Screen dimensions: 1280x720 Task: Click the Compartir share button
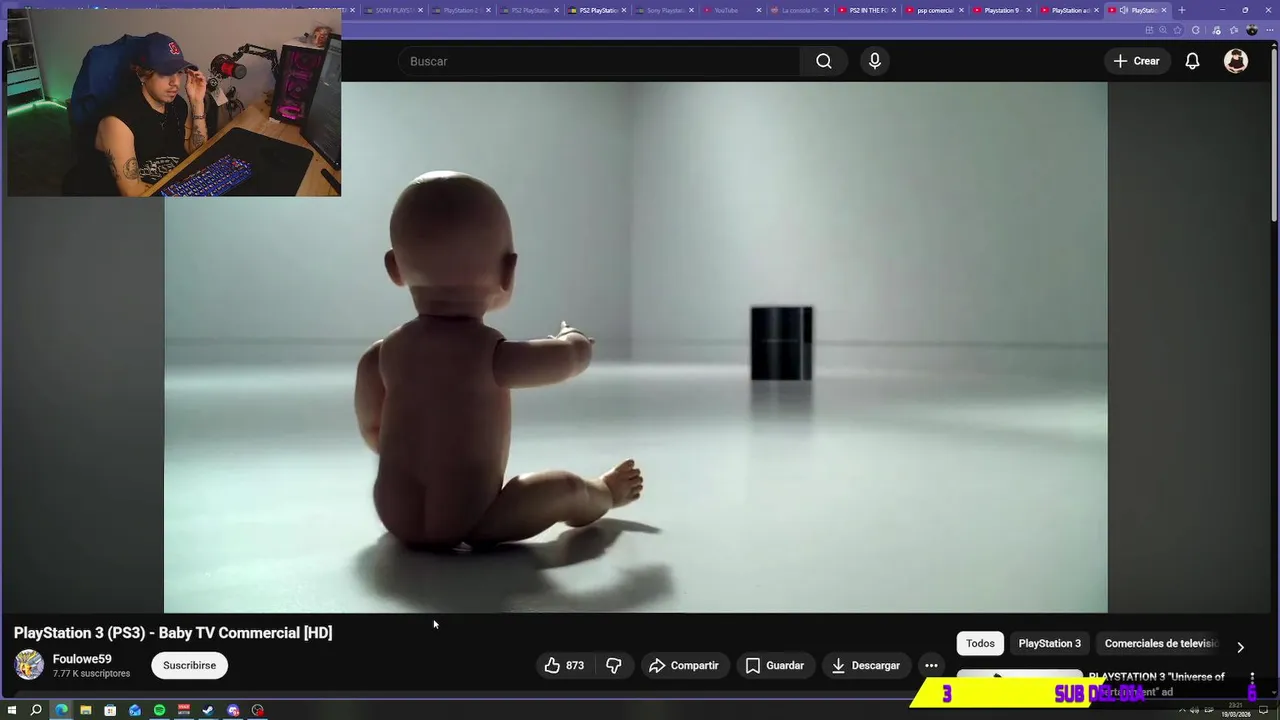pos(684,665)
